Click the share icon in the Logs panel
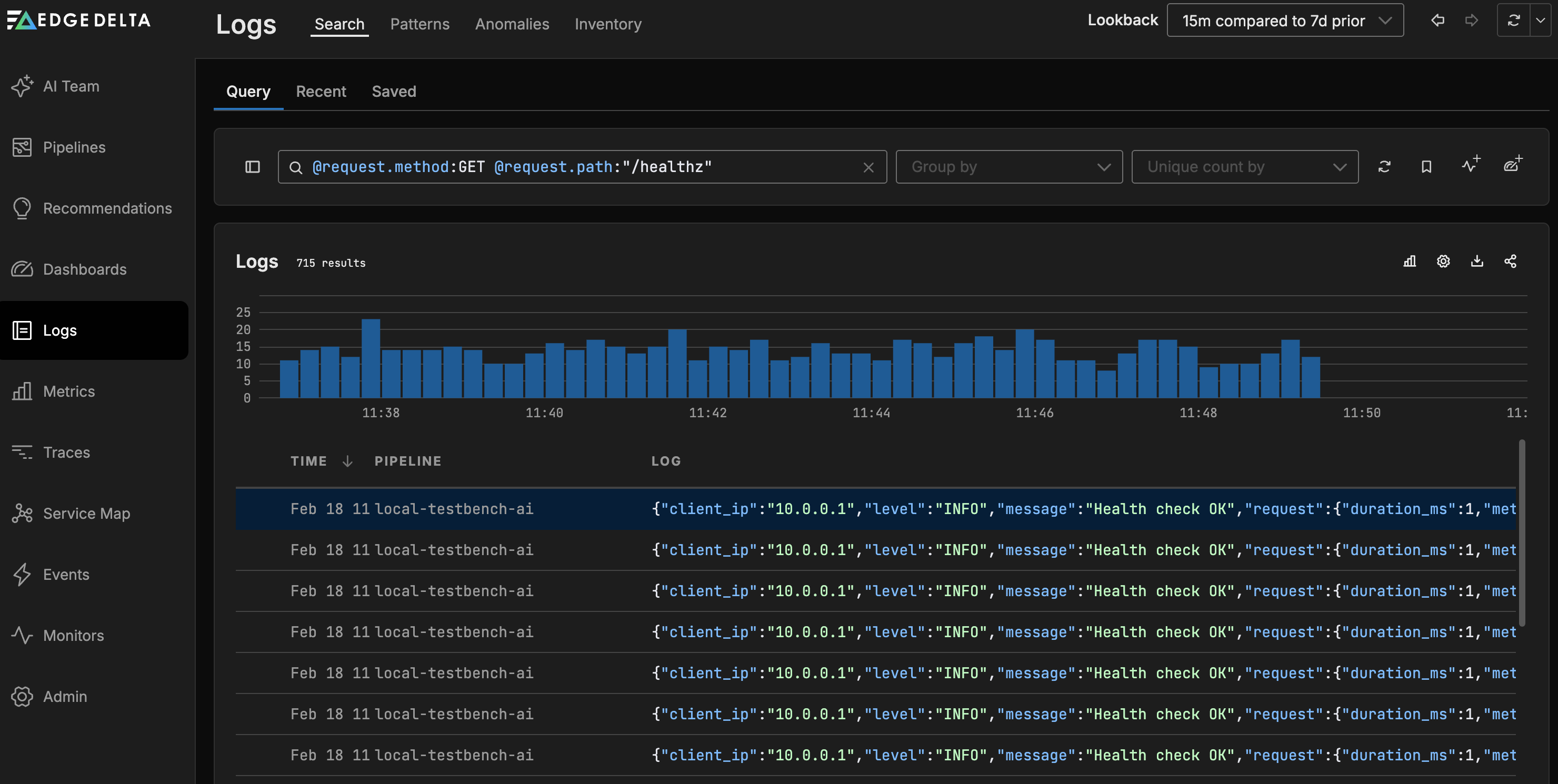The image size is (1558, 784). click(x=1510, y=261)
